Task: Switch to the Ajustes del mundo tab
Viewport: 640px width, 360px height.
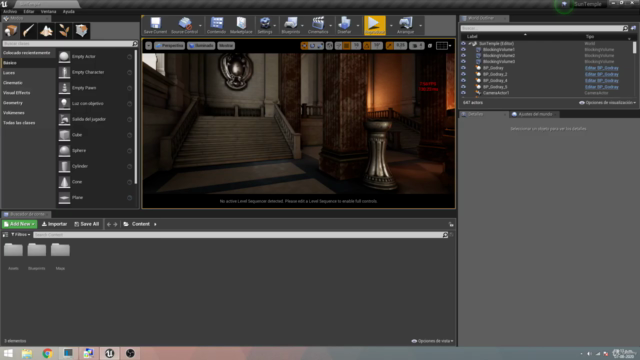Action: pos(534,114)
